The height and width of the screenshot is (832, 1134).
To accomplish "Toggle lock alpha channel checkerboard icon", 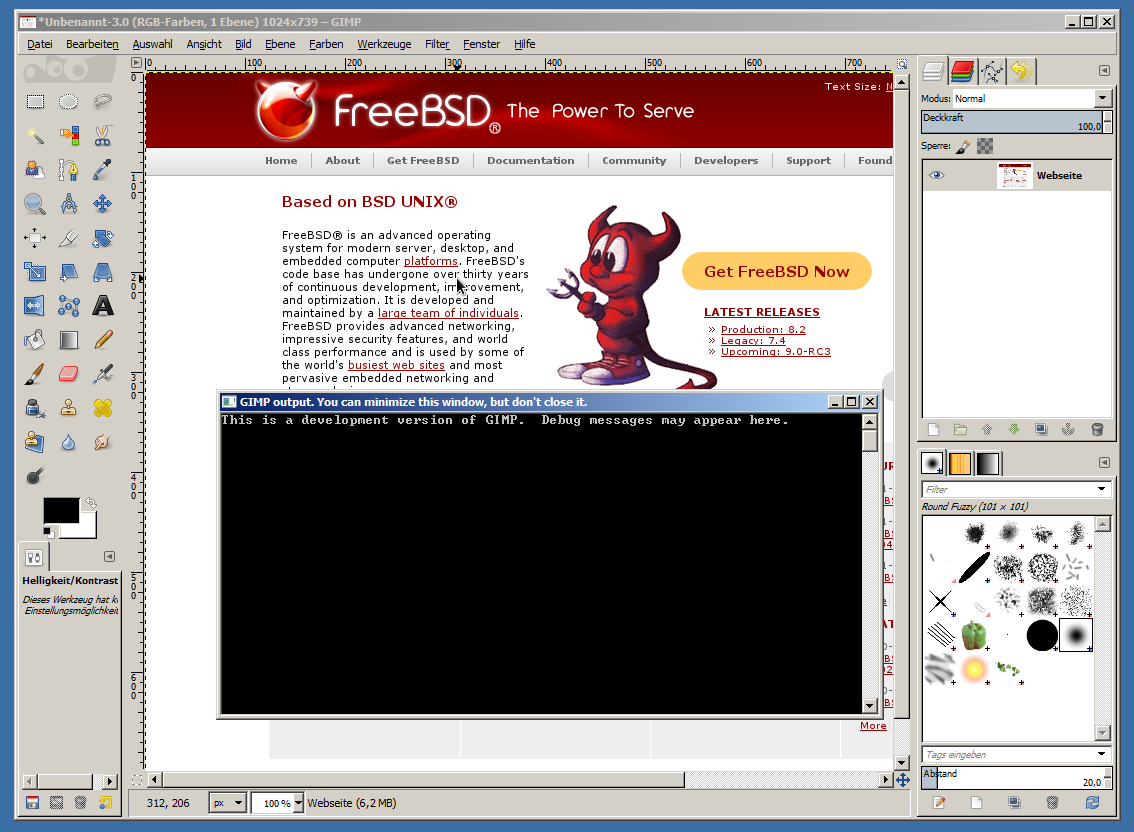I will 985,146.
